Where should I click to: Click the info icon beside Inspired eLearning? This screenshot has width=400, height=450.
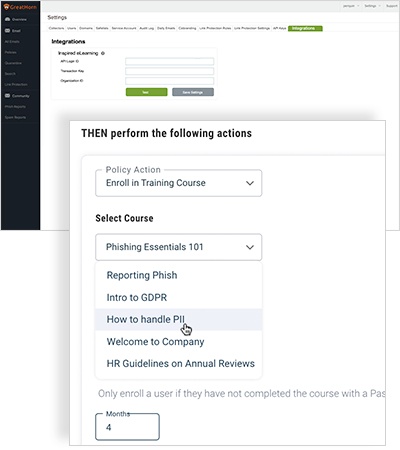click(x=103, y=53)
